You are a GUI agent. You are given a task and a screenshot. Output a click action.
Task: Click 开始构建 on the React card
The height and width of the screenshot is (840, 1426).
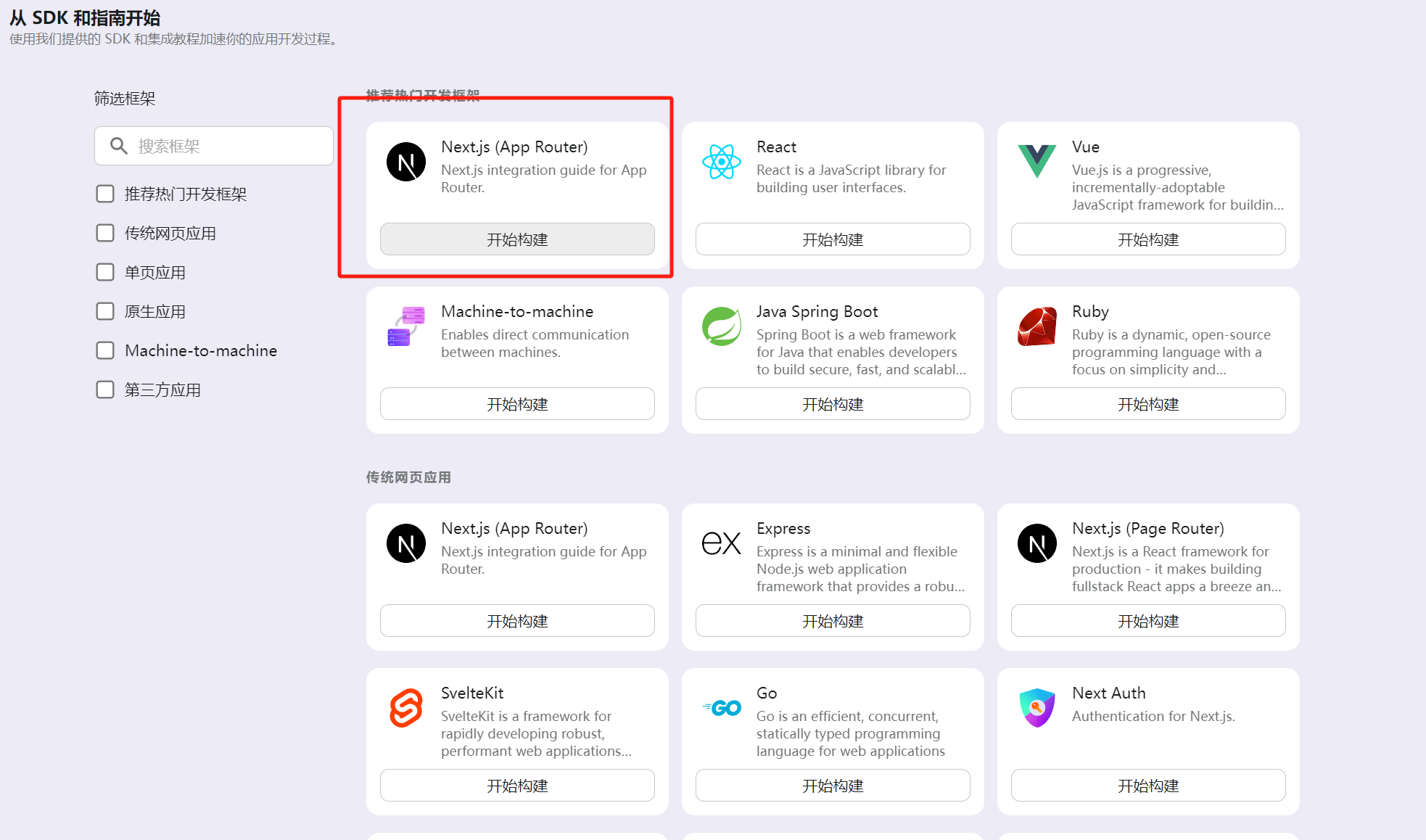point(833,239)
